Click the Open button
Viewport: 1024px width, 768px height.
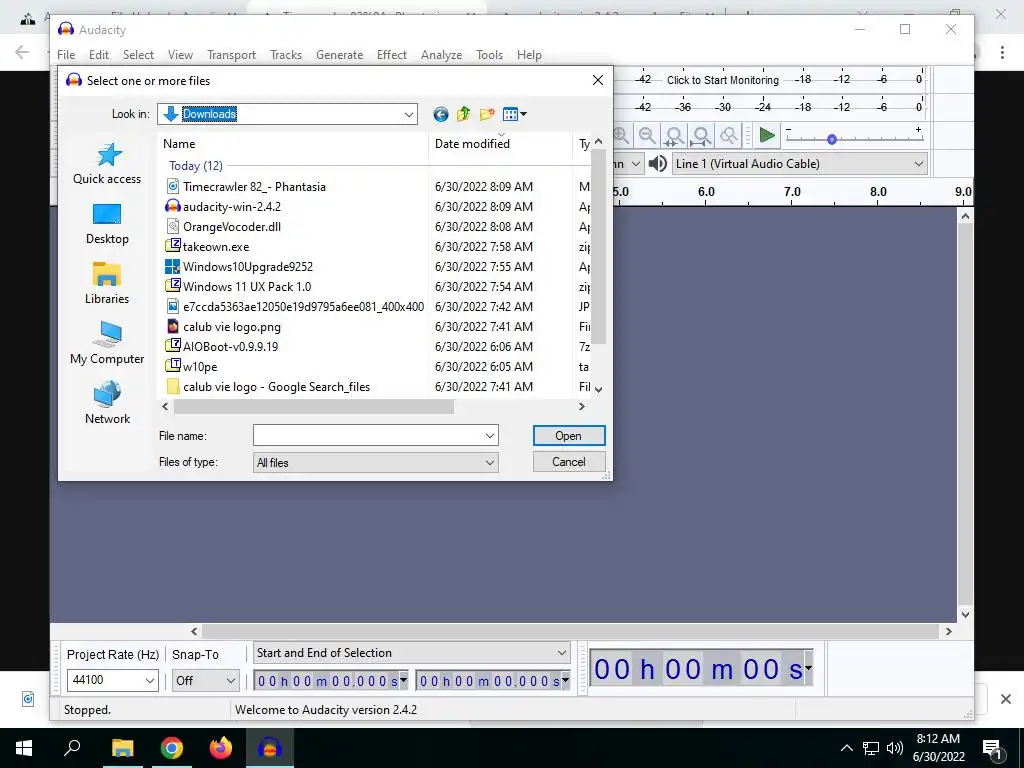(569, 436)
